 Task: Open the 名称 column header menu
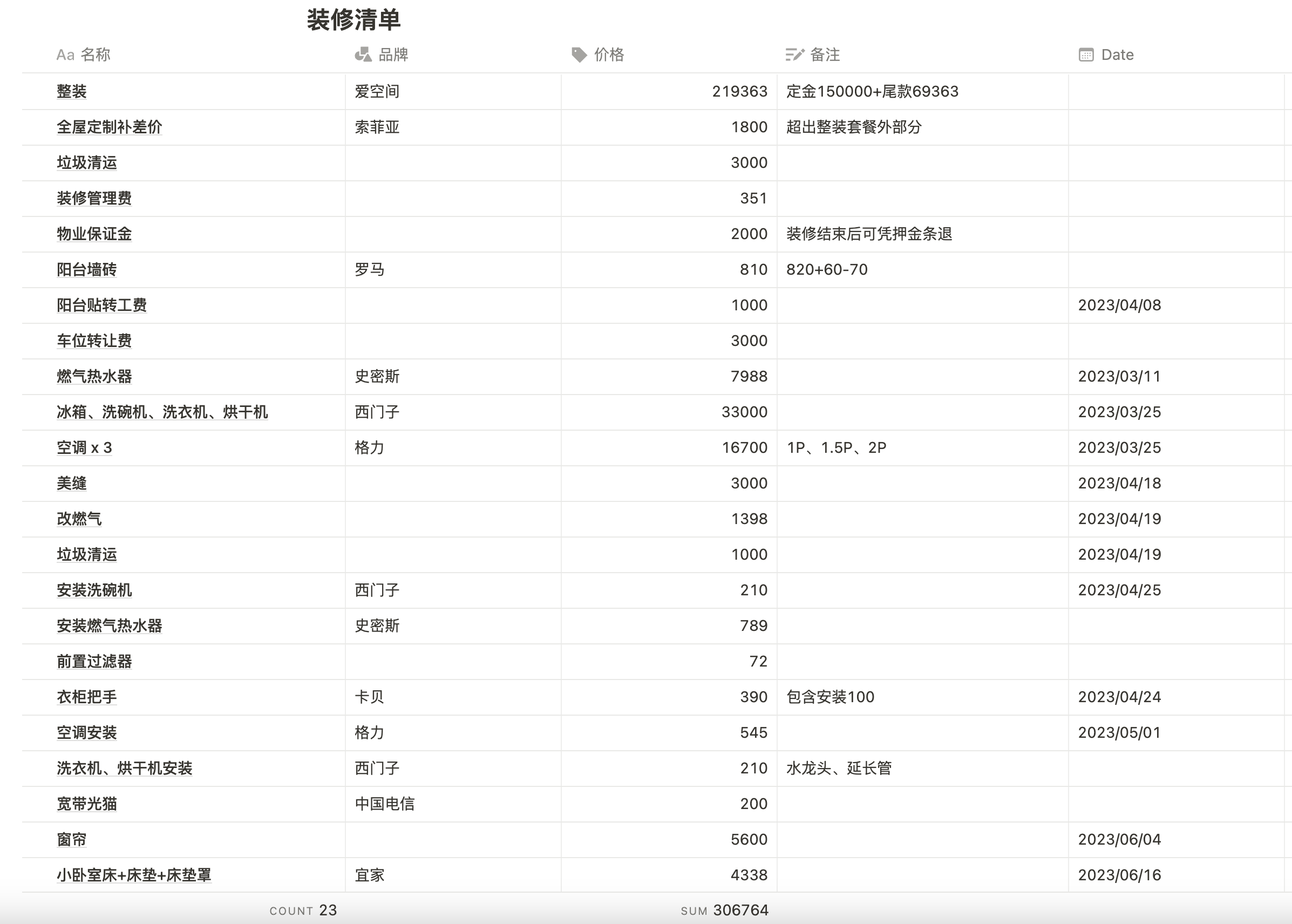click(96, 55)
